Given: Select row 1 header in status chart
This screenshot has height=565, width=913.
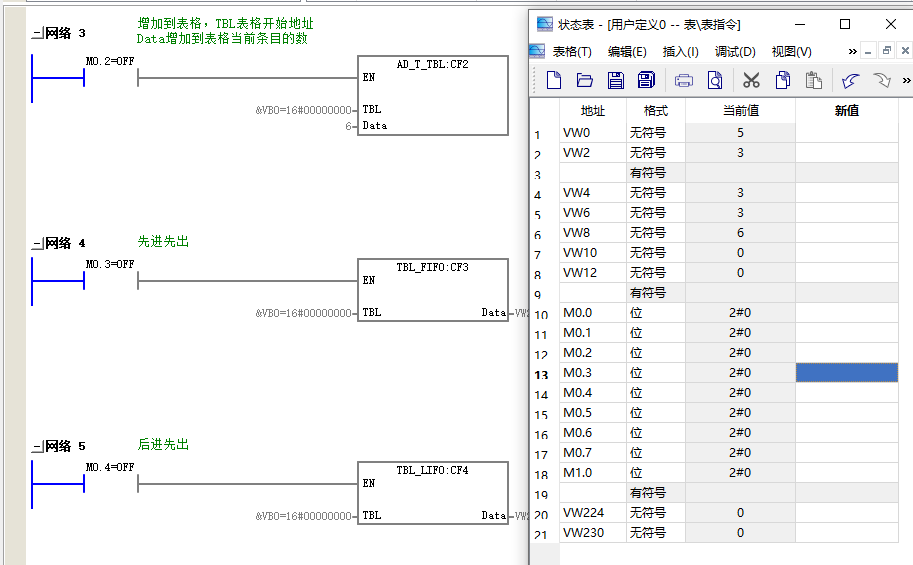Looking at the screenshot, I should [544, 134].
